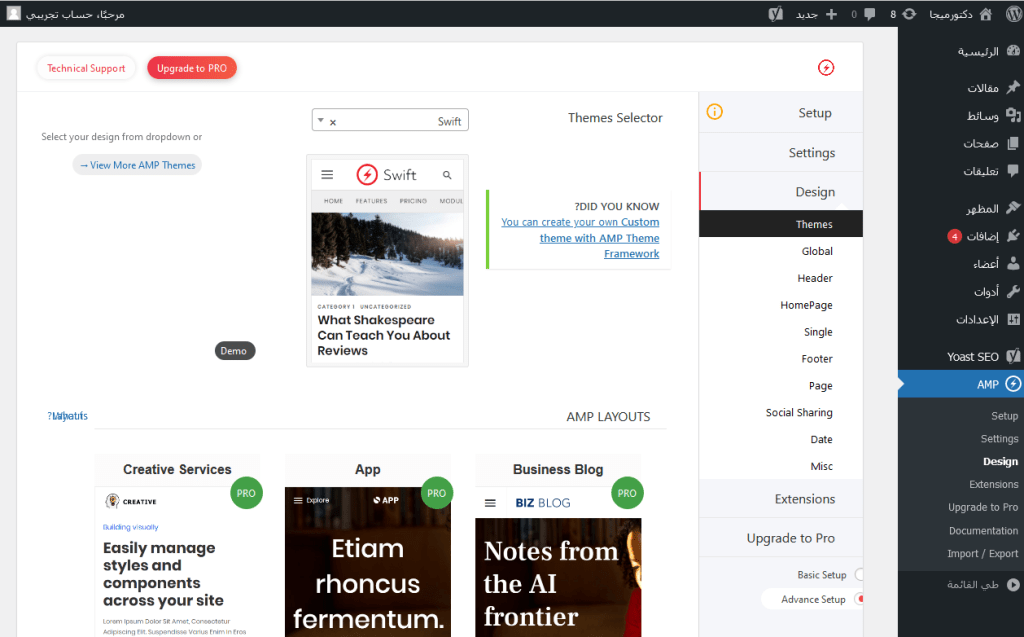Click the View More AMP Themes link
The height and width of the screenshot is (637, 1024).
[136, 164]
